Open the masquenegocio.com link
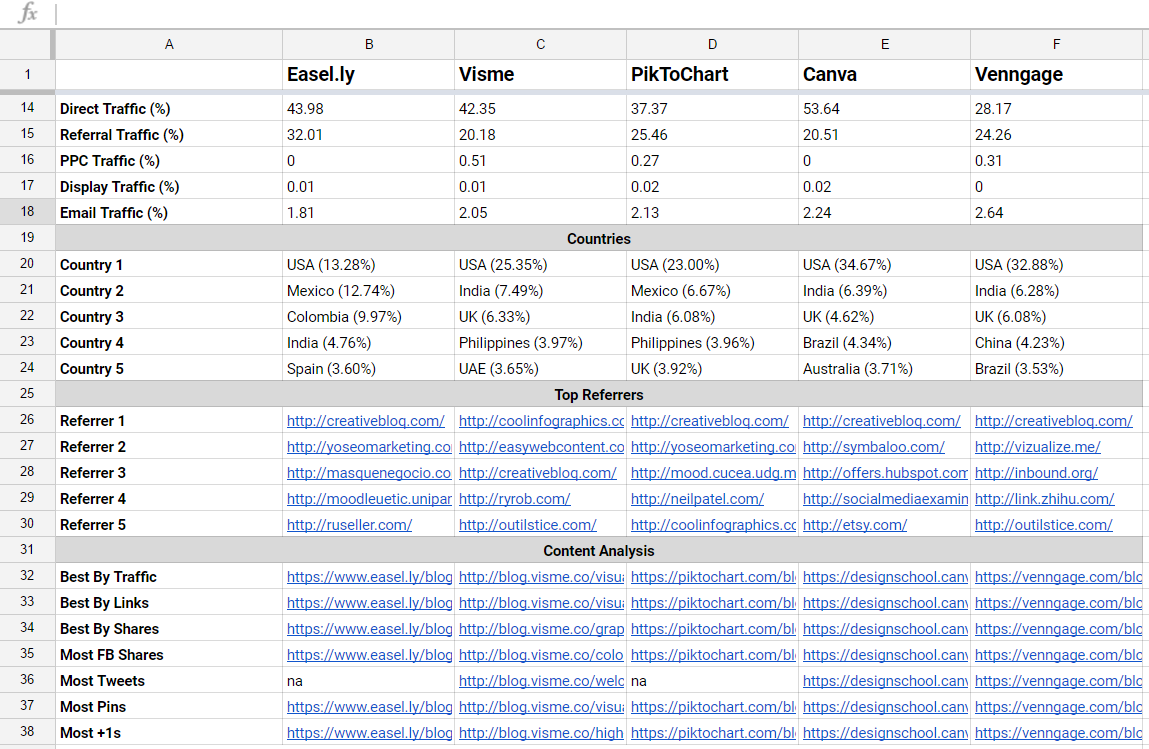Image resolution: width=1149 pixels, height=749 pixels. coord(369,473)
